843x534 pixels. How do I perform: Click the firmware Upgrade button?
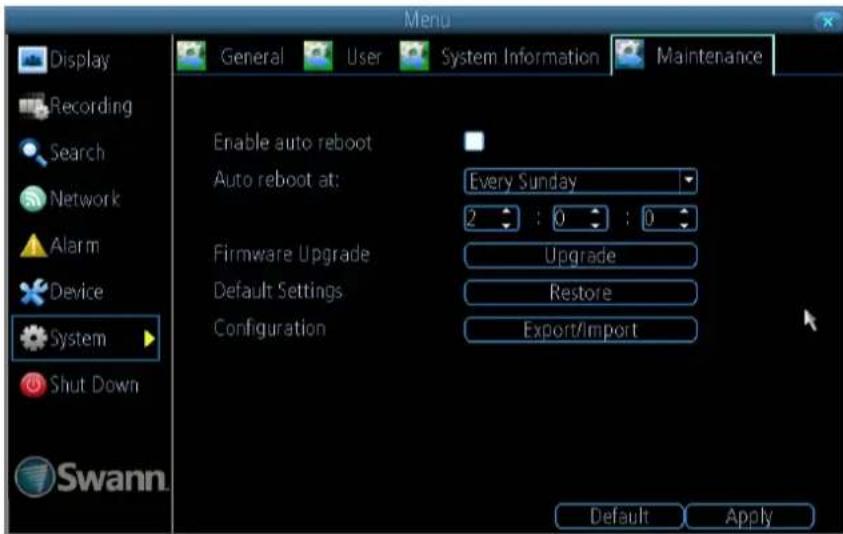pyautogui.click(x=581, y=255)
